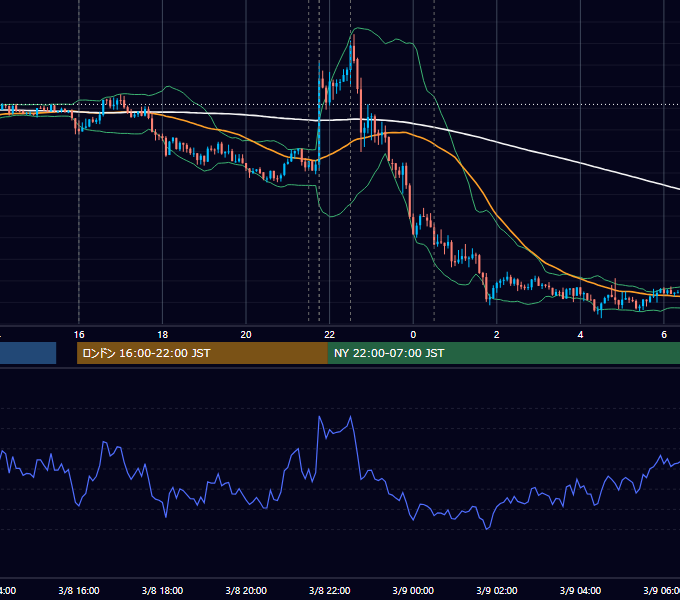This screenshot has height=600, width=680.
Task: Select the ロンドン 16:00-22:00 JST session bar
Action: coord(202,353)
